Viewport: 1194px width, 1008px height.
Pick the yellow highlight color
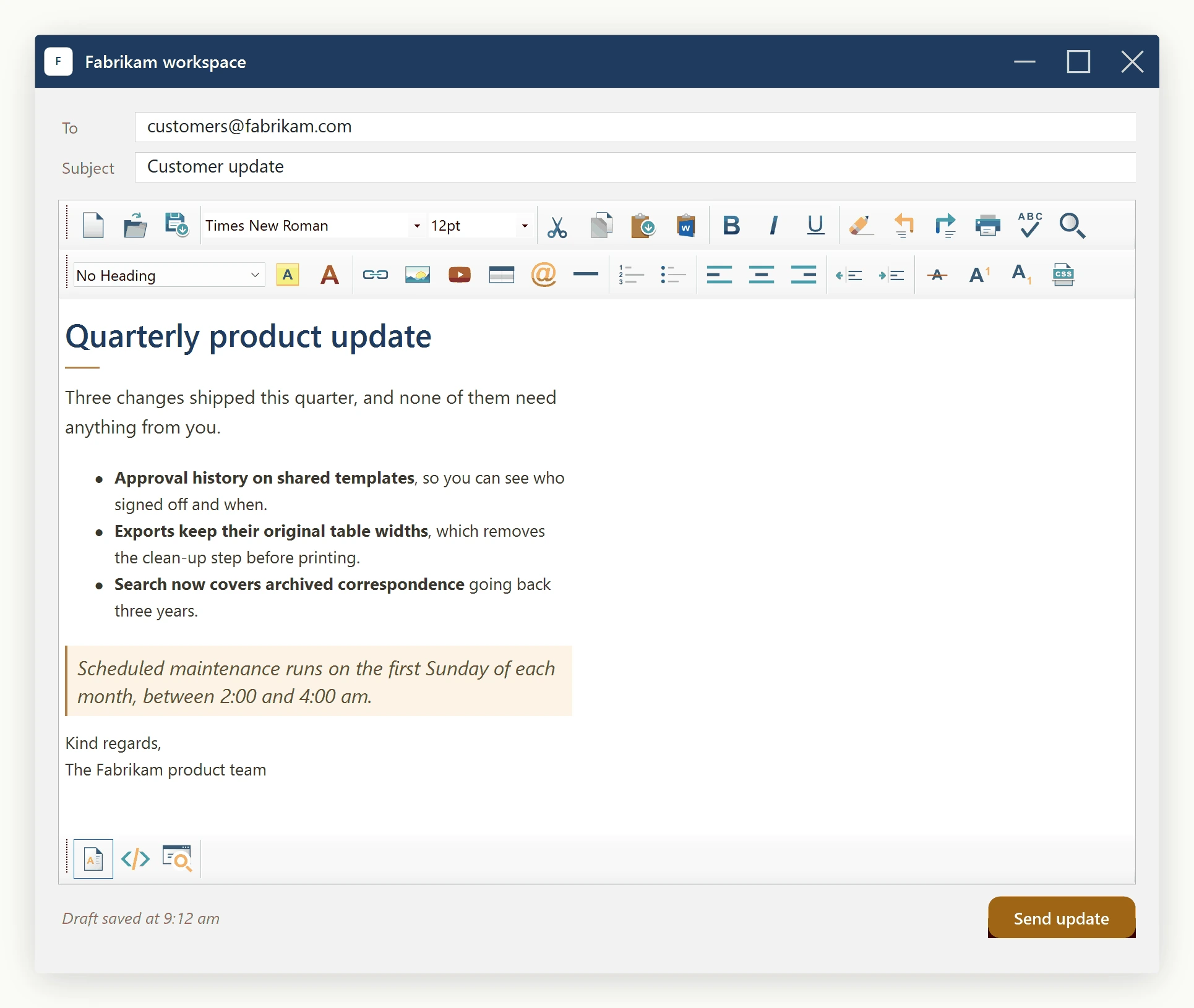click(x=288, y=275)
